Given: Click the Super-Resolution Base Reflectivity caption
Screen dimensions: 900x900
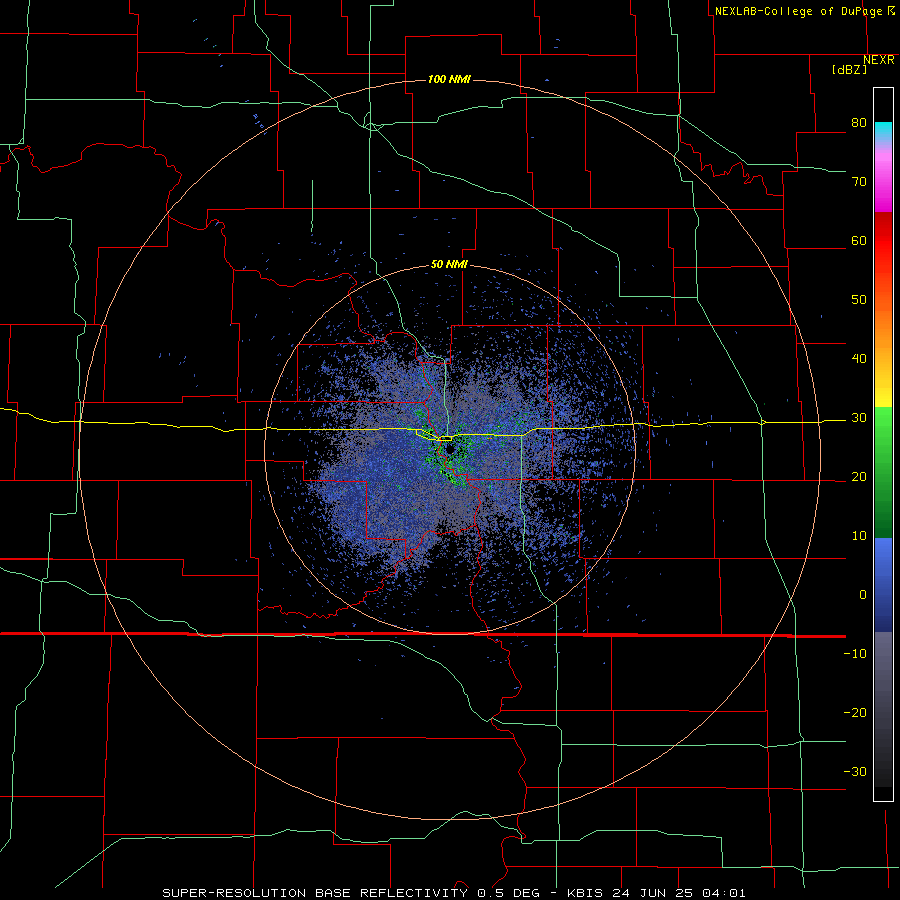Looking at the screenshot, I should [454, 893].
